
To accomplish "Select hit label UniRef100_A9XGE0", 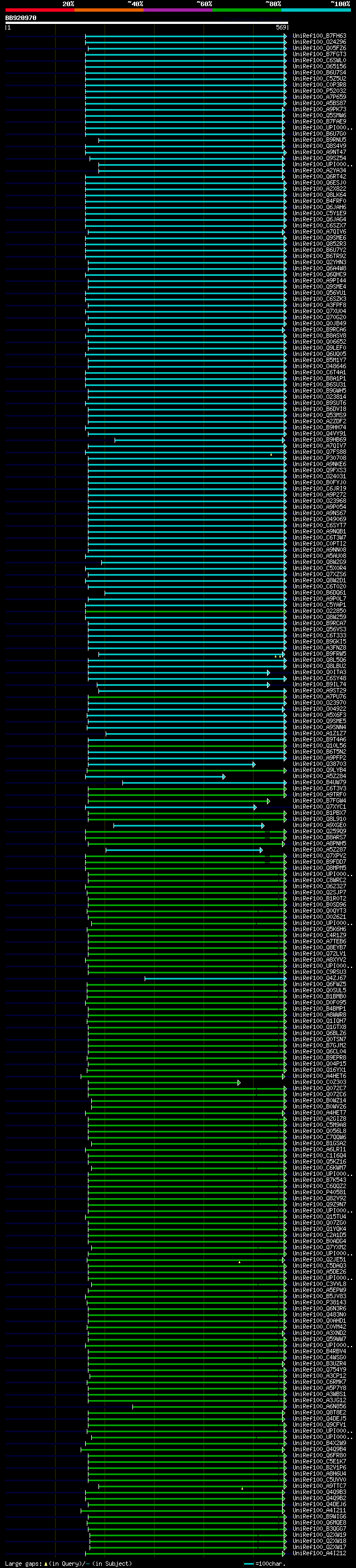I will 319,825.
